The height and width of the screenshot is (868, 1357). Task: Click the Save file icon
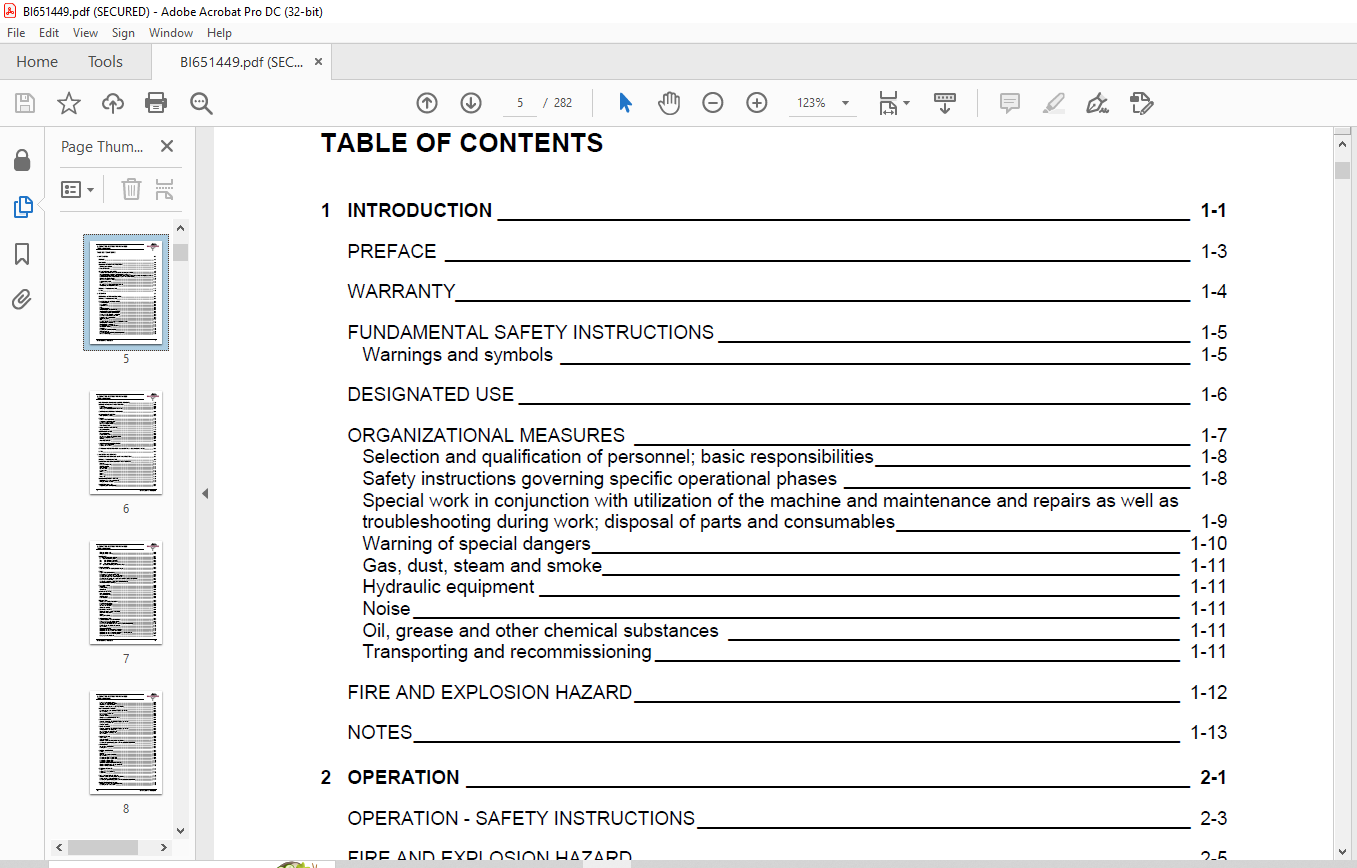[x=25, y=103]
